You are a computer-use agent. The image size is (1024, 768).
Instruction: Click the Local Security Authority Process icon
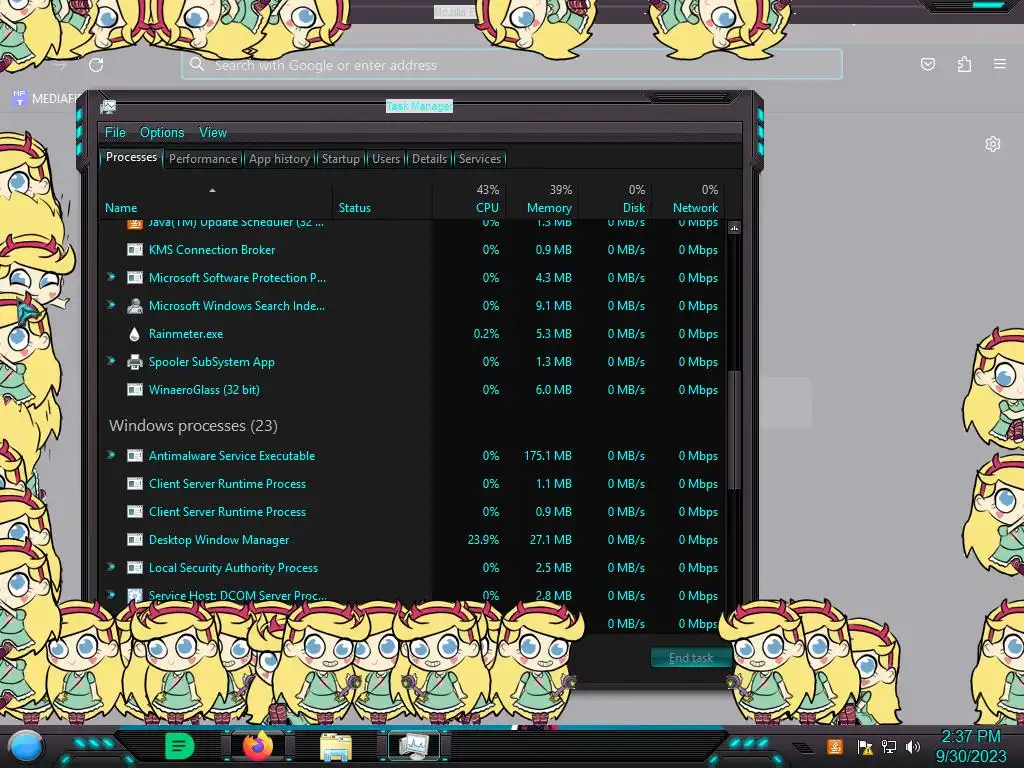pos(135,568)
